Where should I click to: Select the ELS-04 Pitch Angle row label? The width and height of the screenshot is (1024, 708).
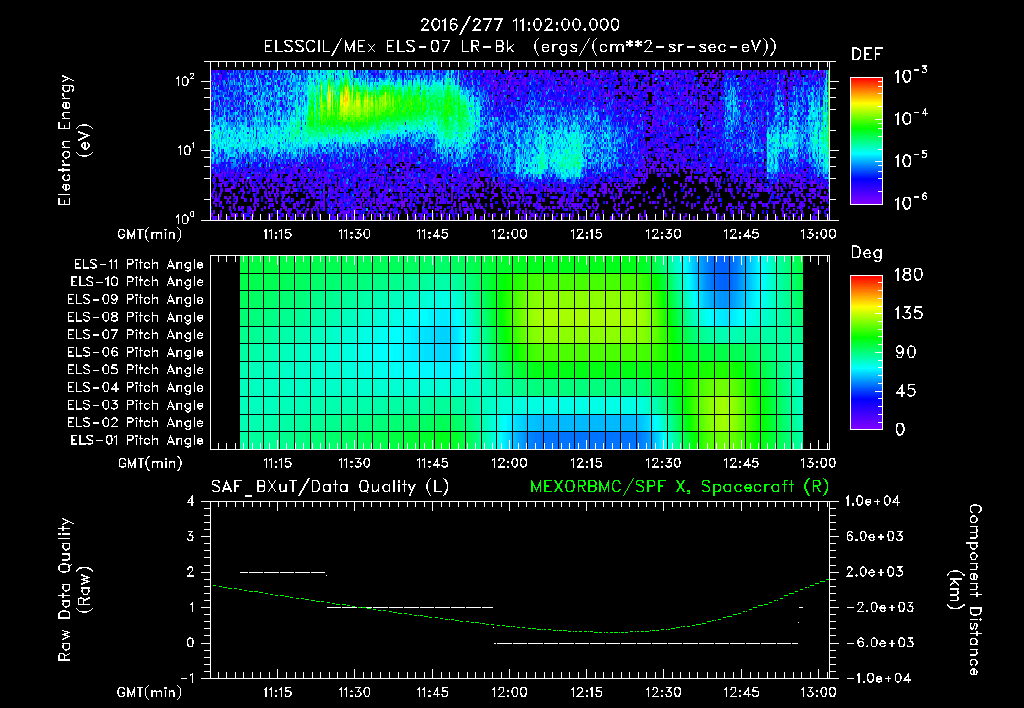(x=135, y=387)
